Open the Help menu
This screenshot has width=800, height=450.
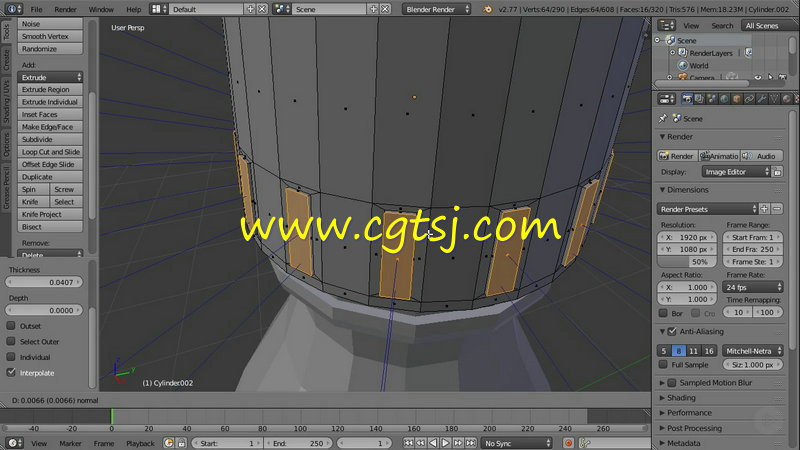[133, 9]
